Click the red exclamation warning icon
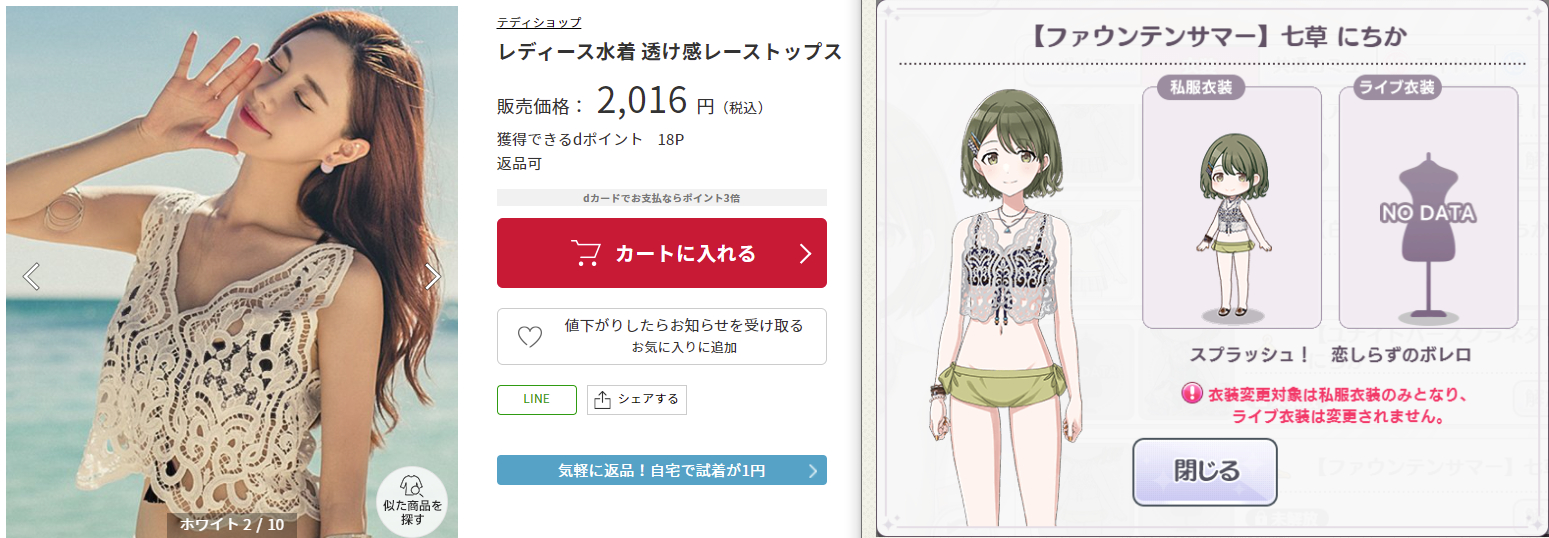Screen dimensions: 1549x538 tap(1191, 393)
